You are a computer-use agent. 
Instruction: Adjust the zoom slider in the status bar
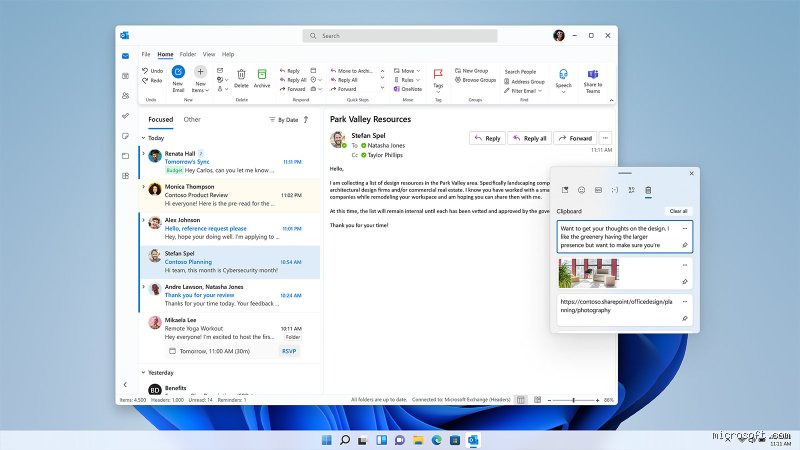(x=573, y=401)
